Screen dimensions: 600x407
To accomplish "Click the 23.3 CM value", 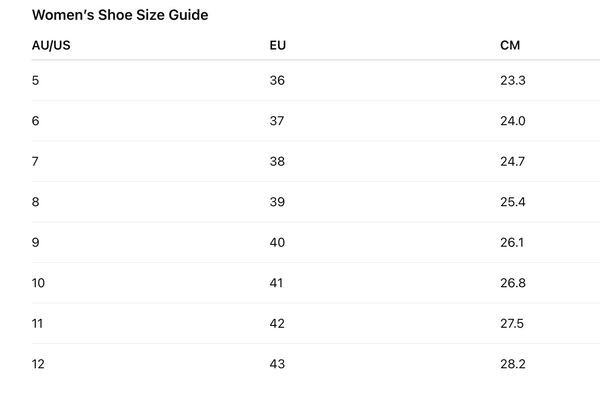I will point(513,80).
